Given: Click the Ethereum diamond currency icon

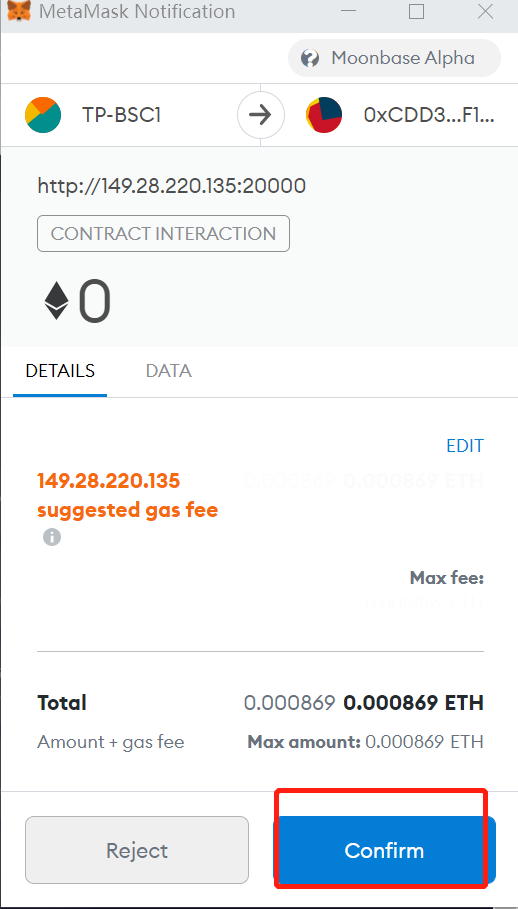Looking at the screenshot, I should [56, 302].
